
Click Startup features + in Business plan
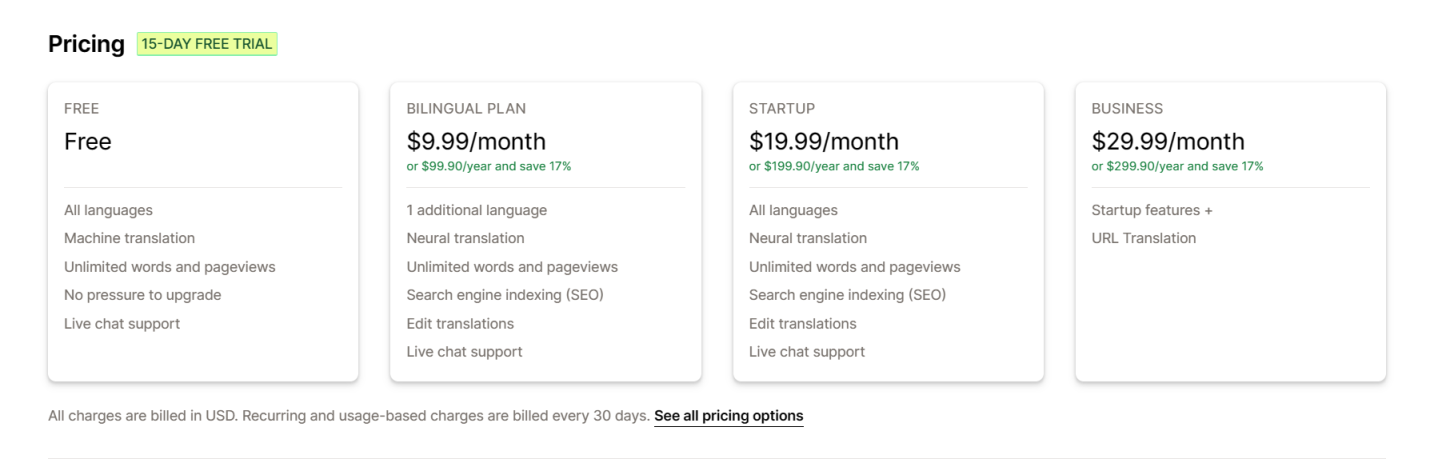1151,210
